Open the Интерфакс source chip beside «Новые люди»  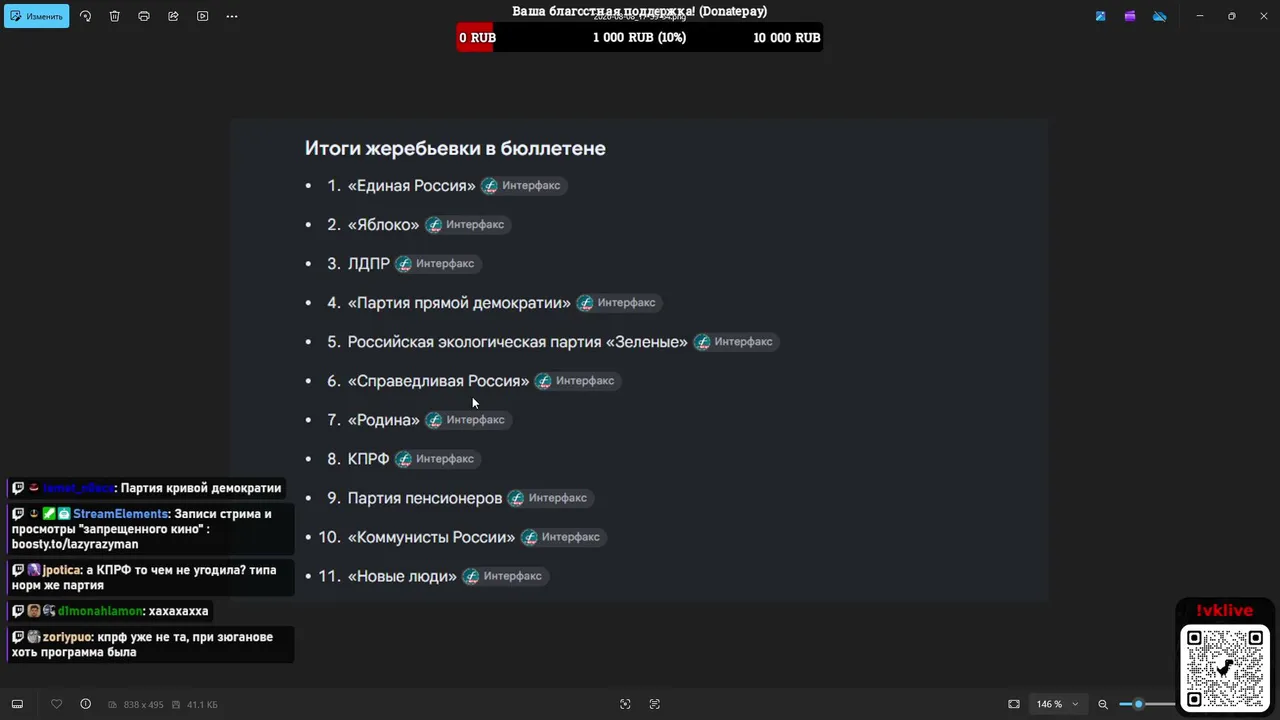click(505, 576)
